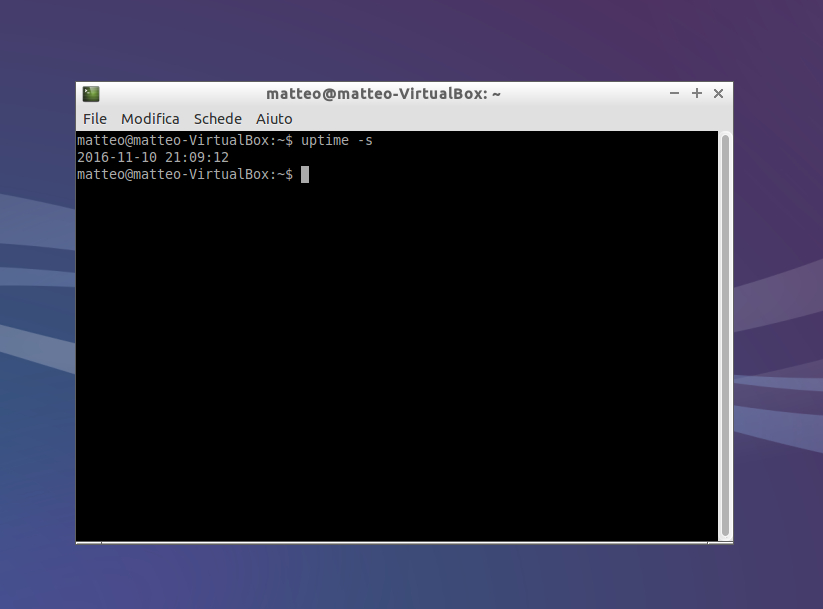
Task: Open the File menu
Action: [x=95, y=119]
